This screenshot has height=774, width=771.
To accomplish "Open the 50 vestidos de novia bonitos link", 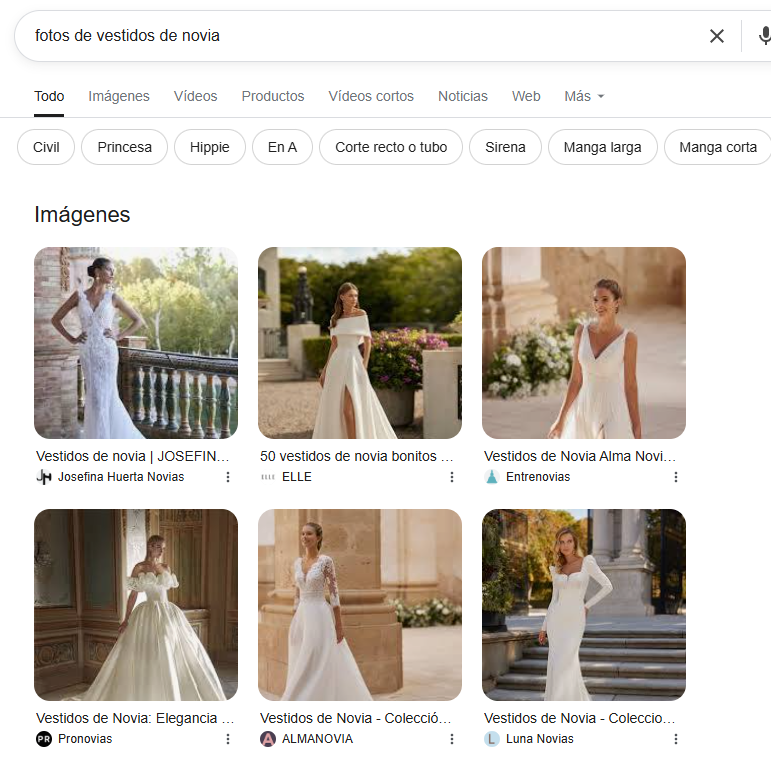I will (x=356, y=456).
